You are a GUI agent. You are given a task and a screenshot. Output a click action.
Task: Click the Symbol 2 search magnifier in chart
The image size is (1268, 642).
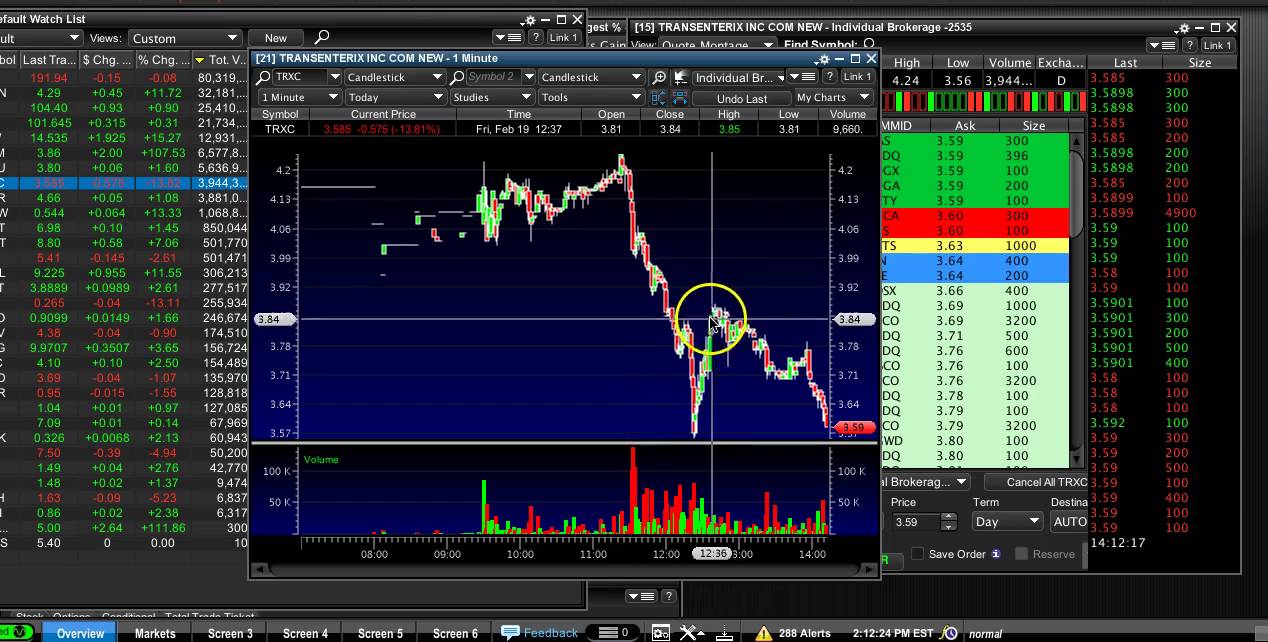pyautogui.click(x=458, y=77)
